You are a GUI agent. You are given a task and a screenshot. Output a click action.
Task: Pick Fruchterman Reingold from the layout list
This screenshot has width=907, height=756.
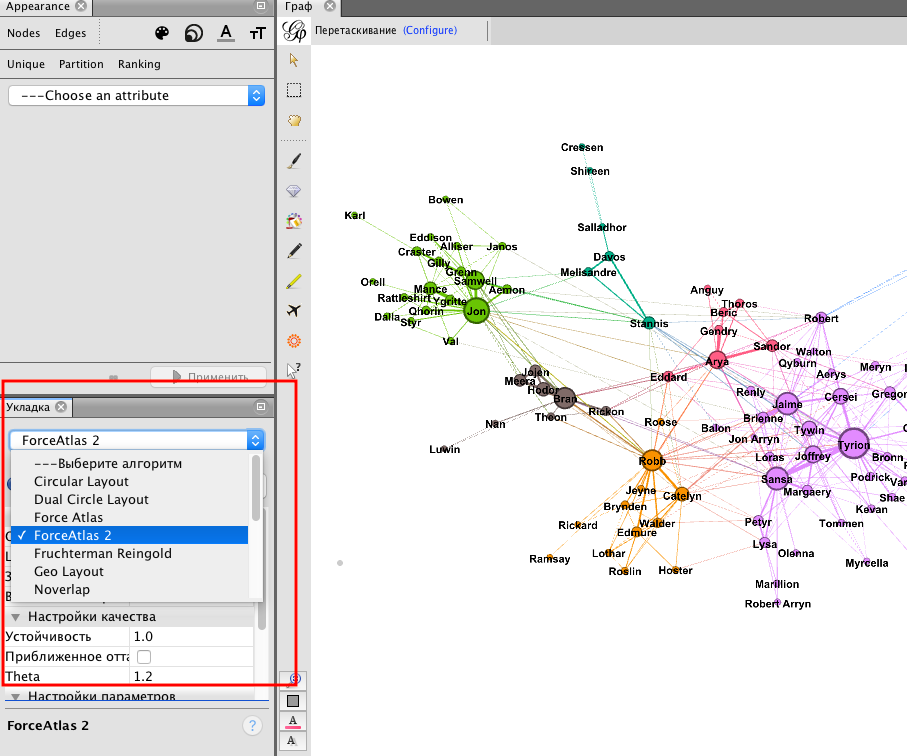pyautogui.click(x=103, y=554)
